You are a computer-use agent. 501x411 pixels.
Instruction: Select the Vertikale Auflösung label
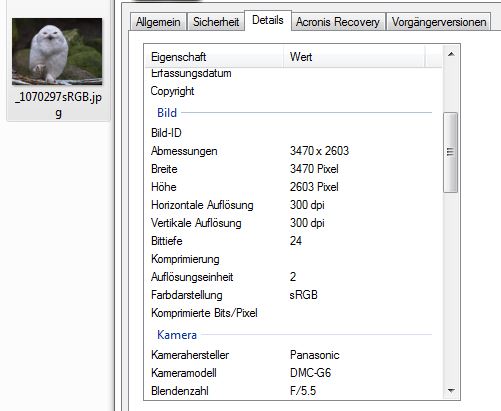[196, 223]
